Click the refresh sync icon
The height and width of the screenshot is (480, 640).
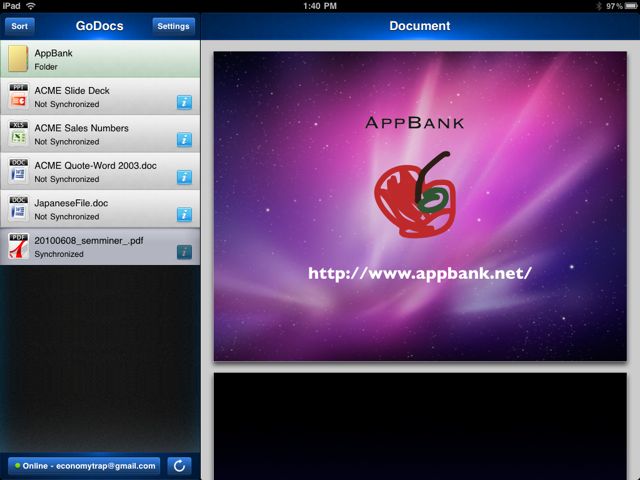coord(179,466)
